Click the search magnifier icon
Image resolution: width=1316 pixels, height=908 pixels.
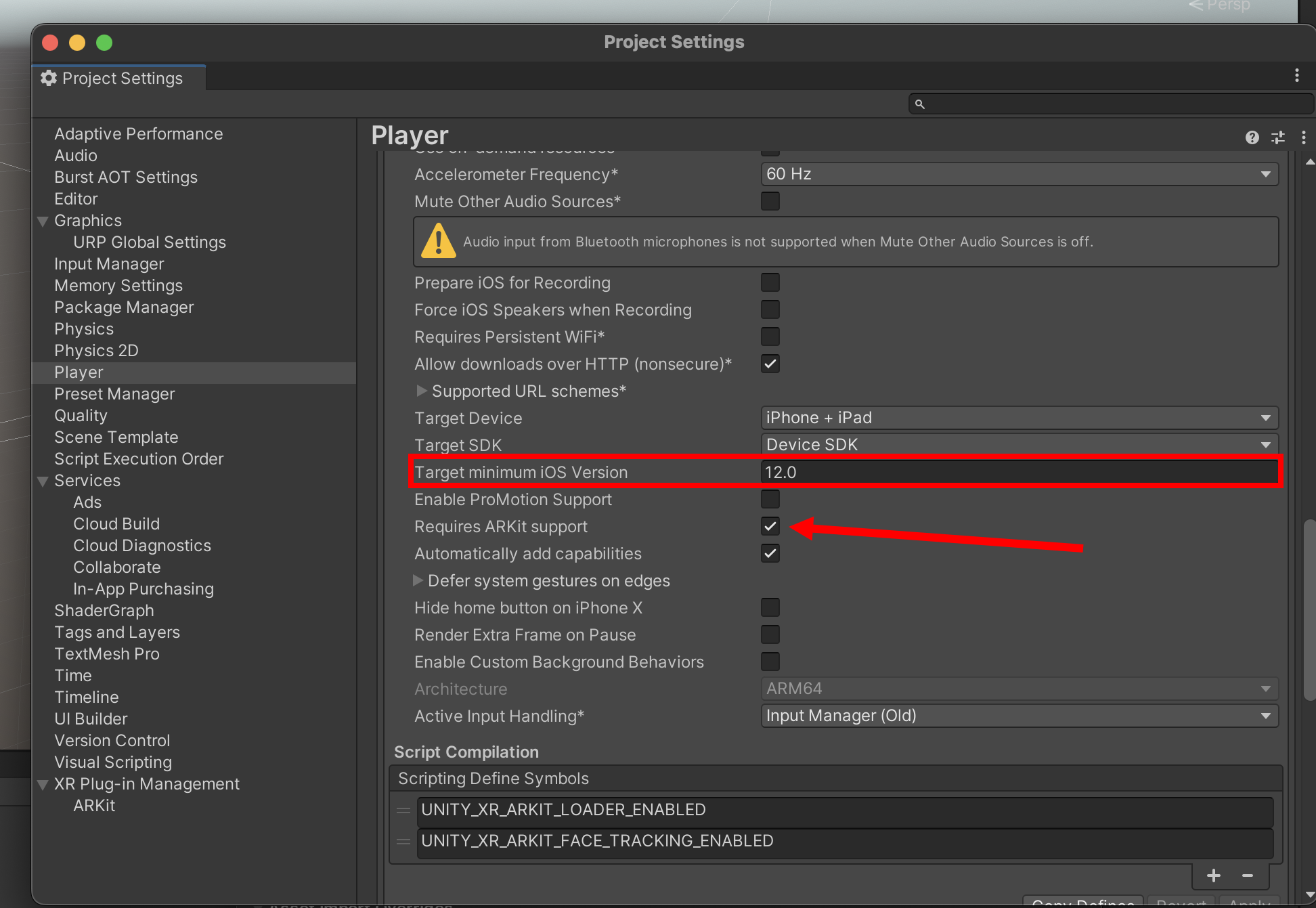[x=919, y=104]
